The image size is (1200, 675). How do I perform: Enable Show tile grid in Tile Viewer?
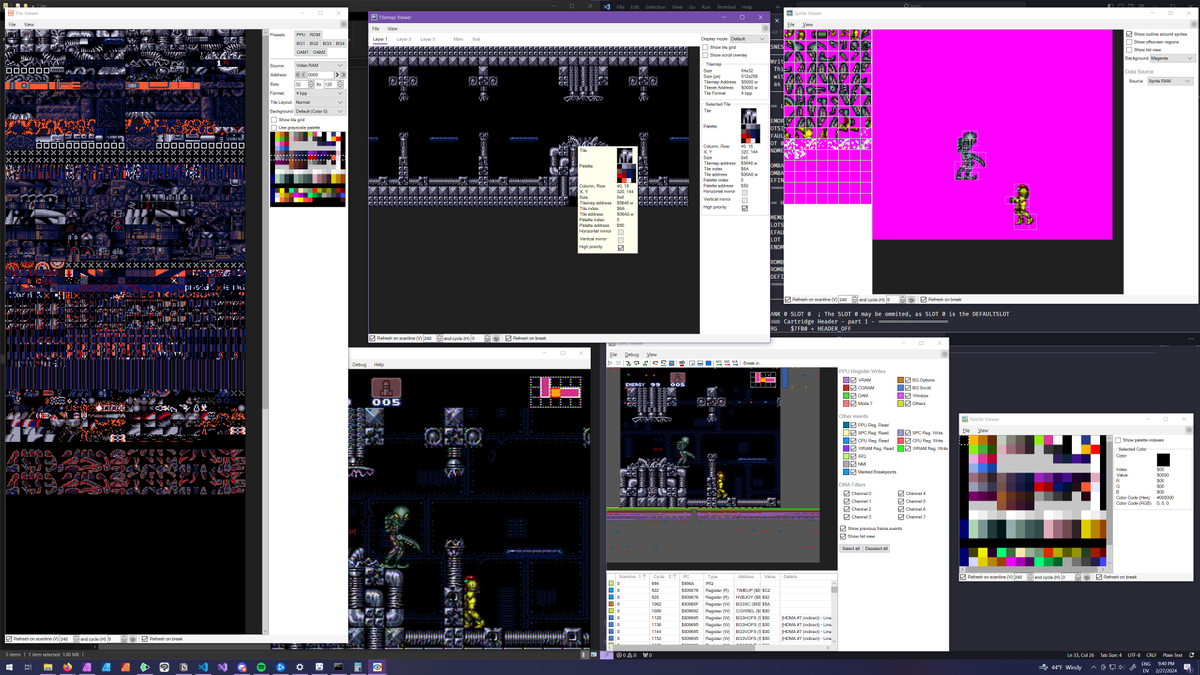click(x=274, y=120)
